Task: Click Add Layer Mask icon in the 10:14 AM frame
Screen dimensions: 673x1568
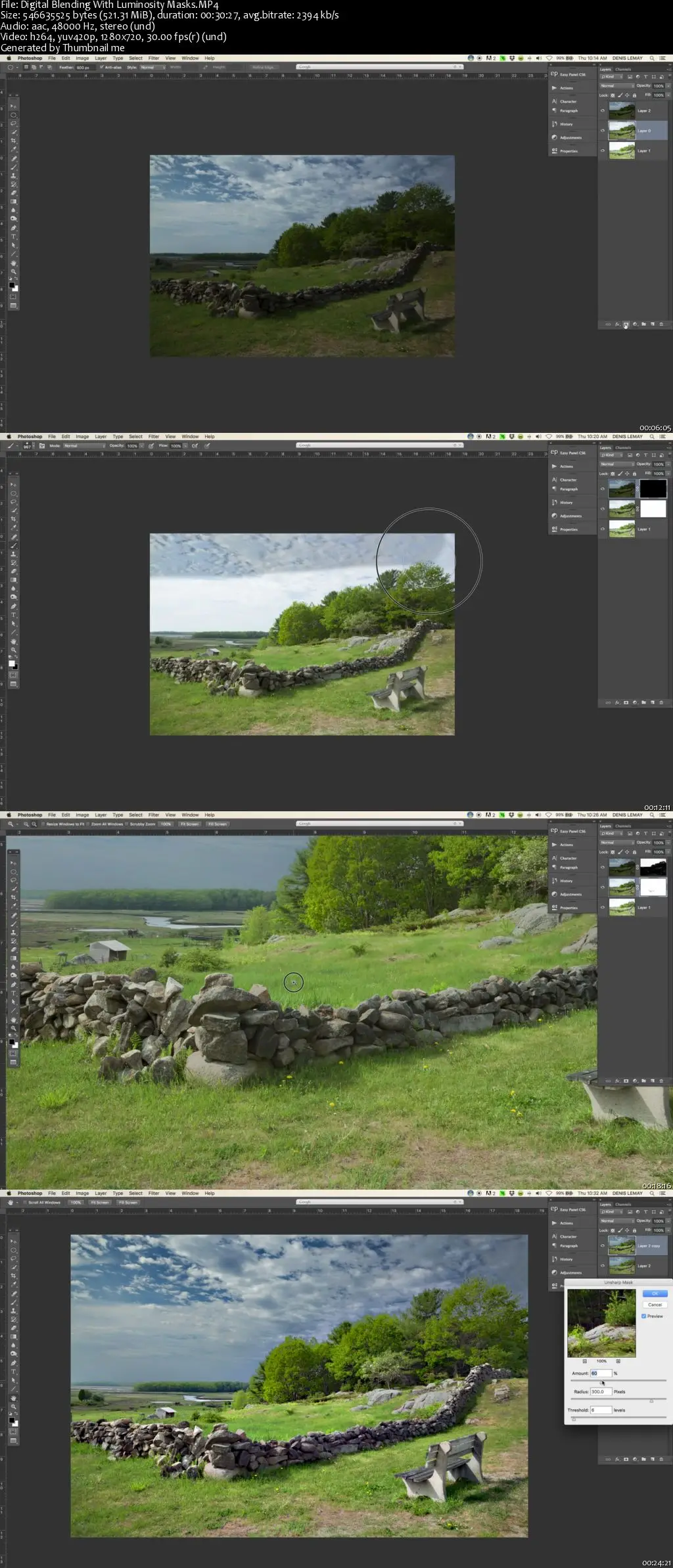Action: click(x=626, y=324)
